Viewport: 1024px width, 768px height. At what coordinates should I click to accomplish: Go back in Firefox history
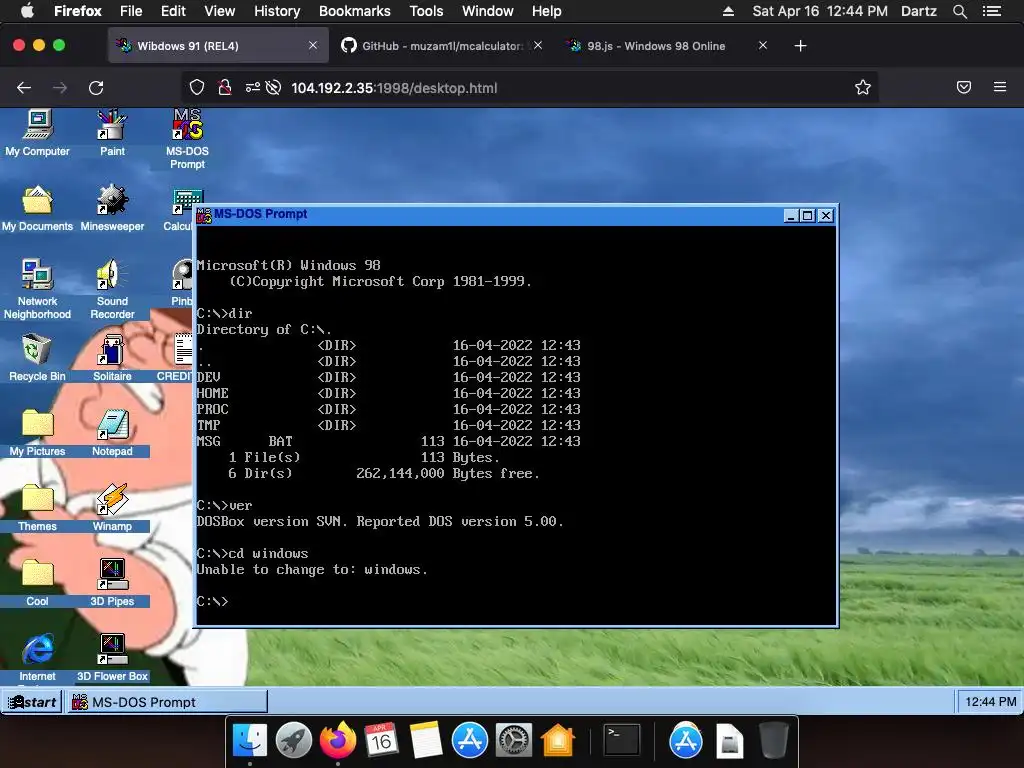[24, 88]
